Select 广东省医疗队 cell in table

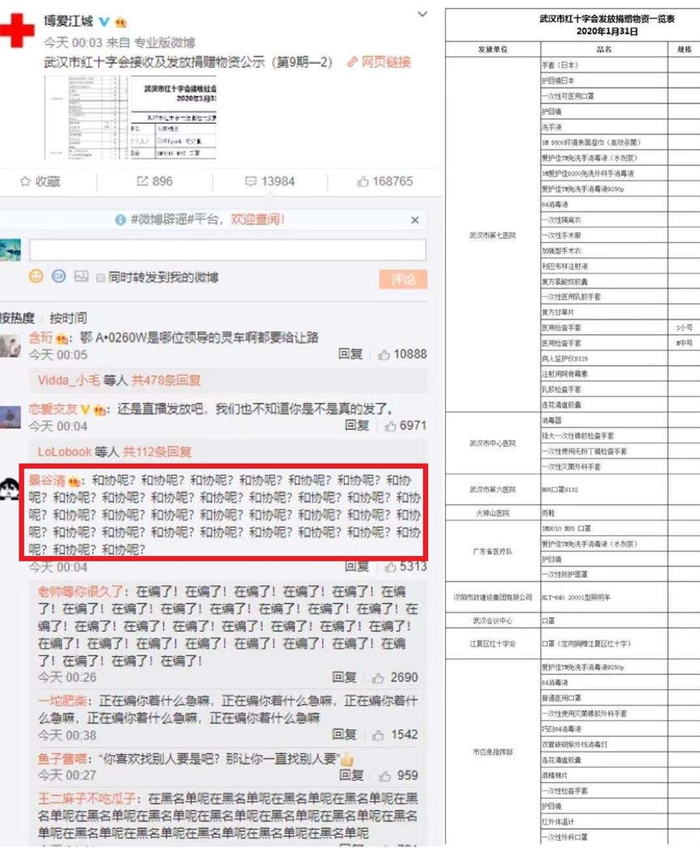coord(493,551)
